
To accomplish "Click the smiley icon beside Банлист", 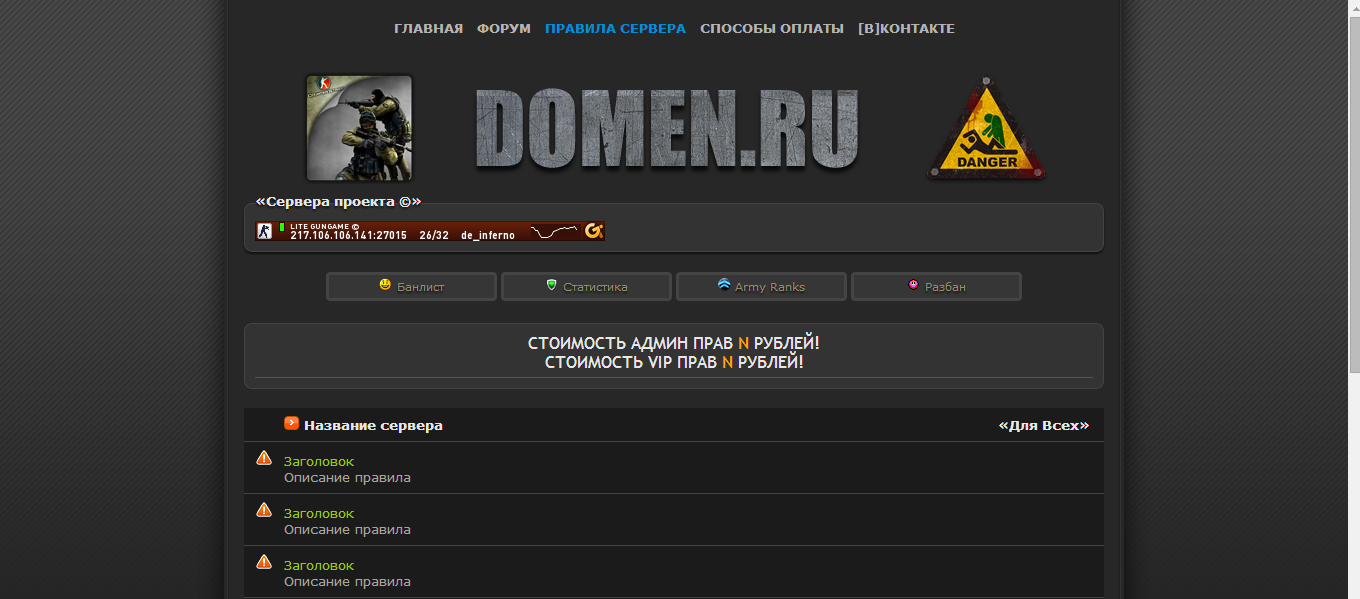I will tap(385, 285).
